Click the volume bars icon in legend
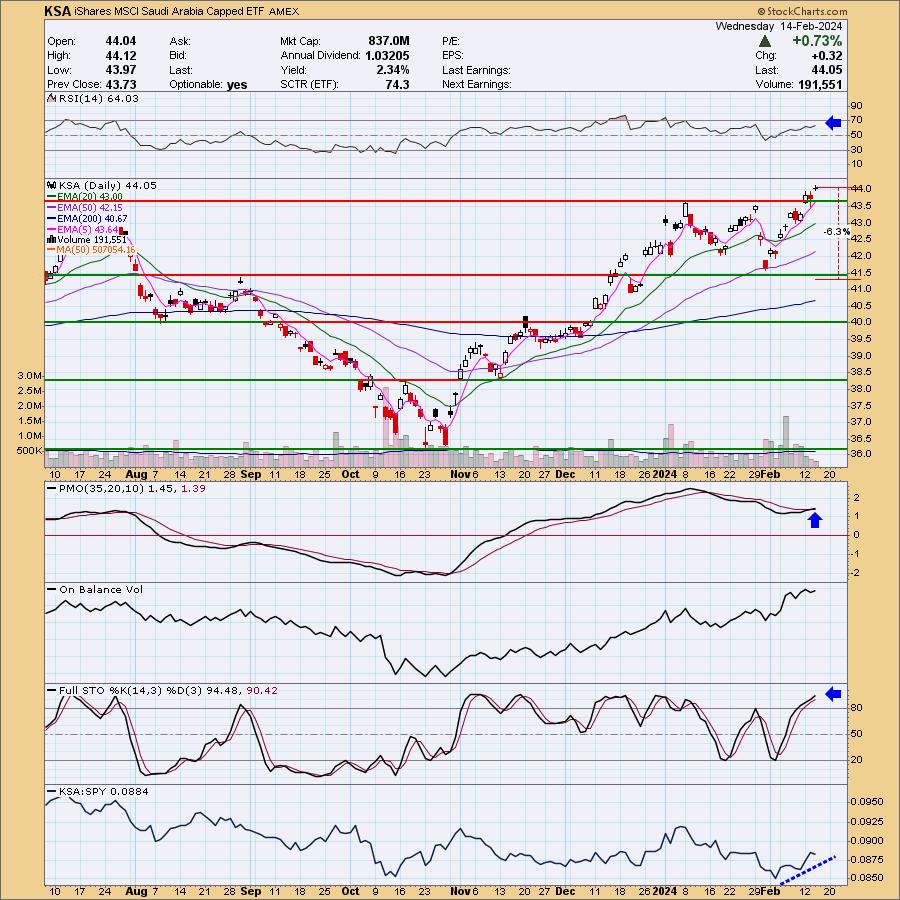 tap(51, 239)
